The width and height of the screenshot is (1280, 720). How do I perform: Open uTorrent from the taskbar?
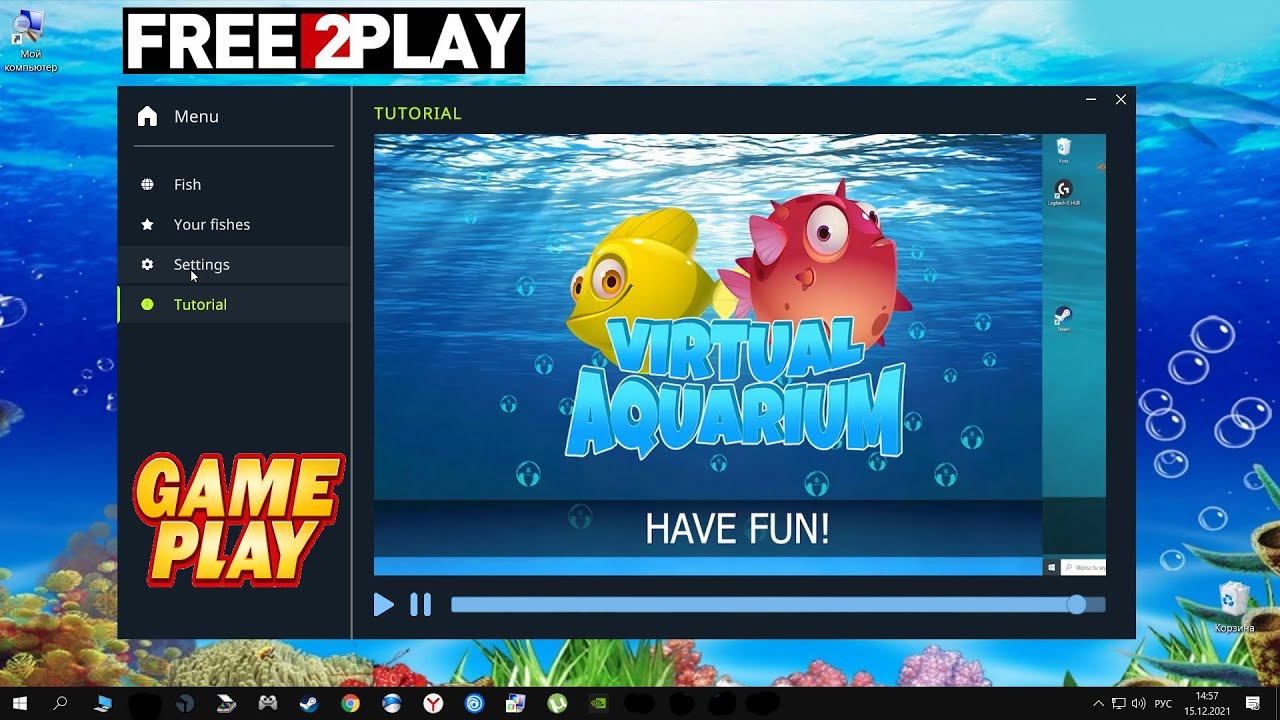click(x=557, y=703)
